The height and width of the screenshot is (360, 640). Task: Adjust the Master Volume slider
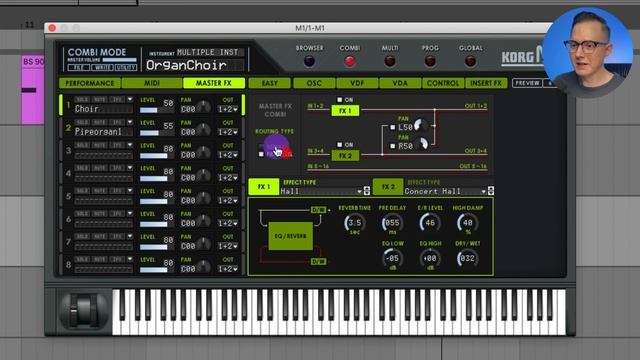click(x=119, y=60)
